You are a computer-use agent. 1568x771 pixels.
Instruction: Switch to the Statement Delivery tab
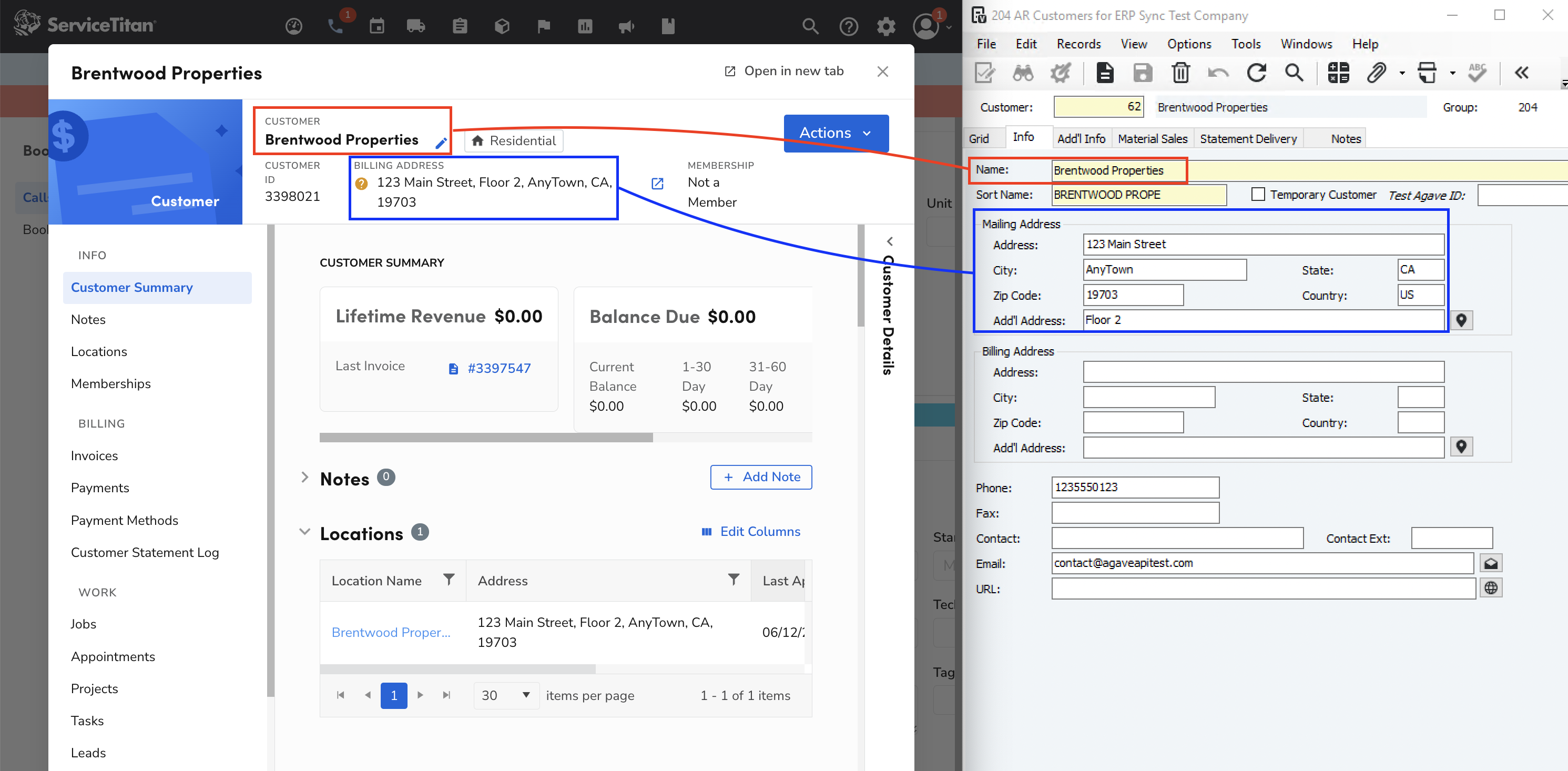click(x=1248, y=139)
